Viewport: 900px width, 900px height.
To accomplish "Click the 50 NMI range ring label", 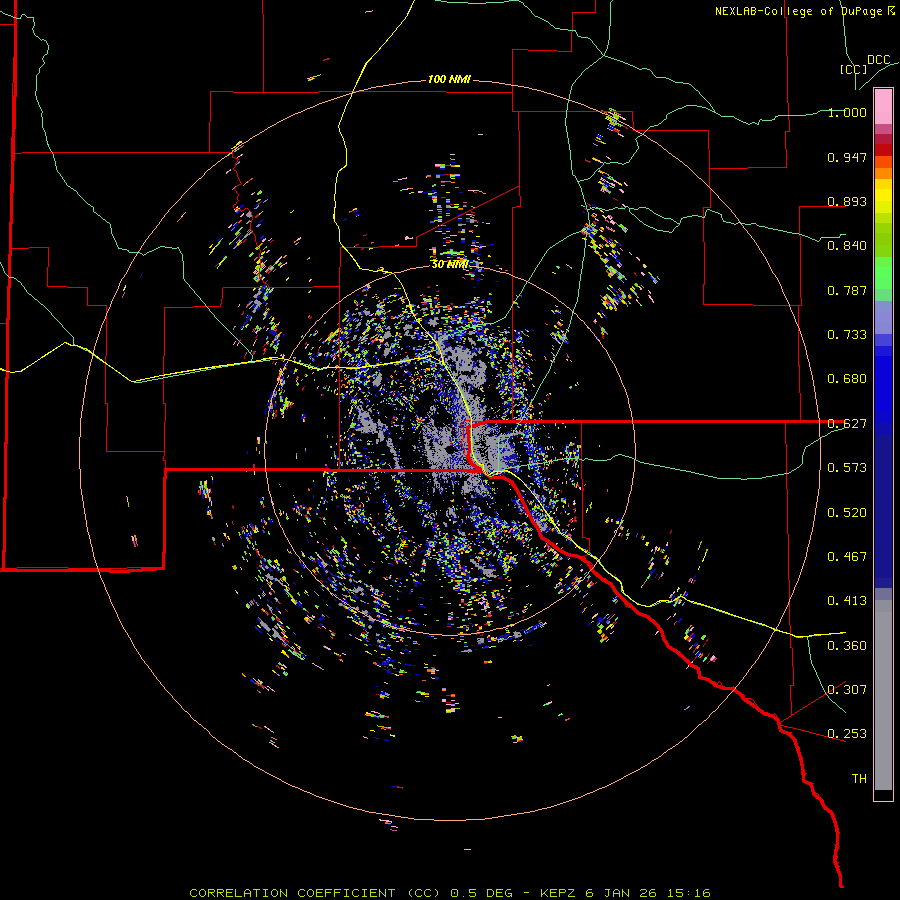I will (x=449, y=264).
